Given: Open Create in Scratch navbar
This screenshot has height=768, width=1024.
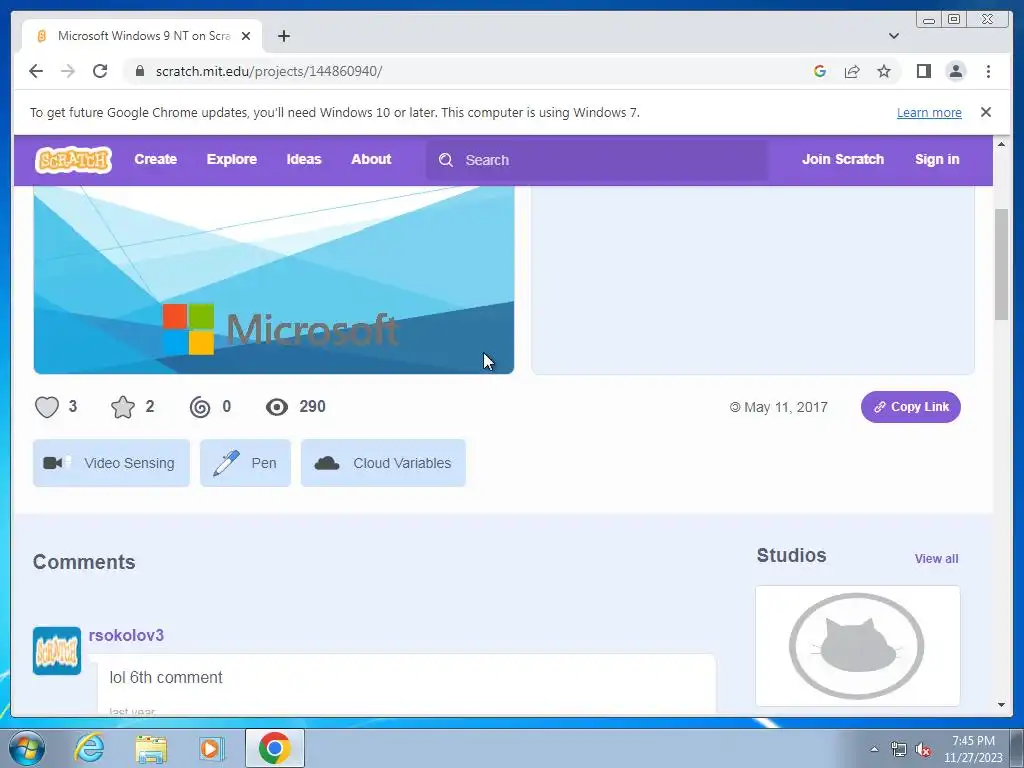Looking at the screenshot, I should [x=155, y=159].
